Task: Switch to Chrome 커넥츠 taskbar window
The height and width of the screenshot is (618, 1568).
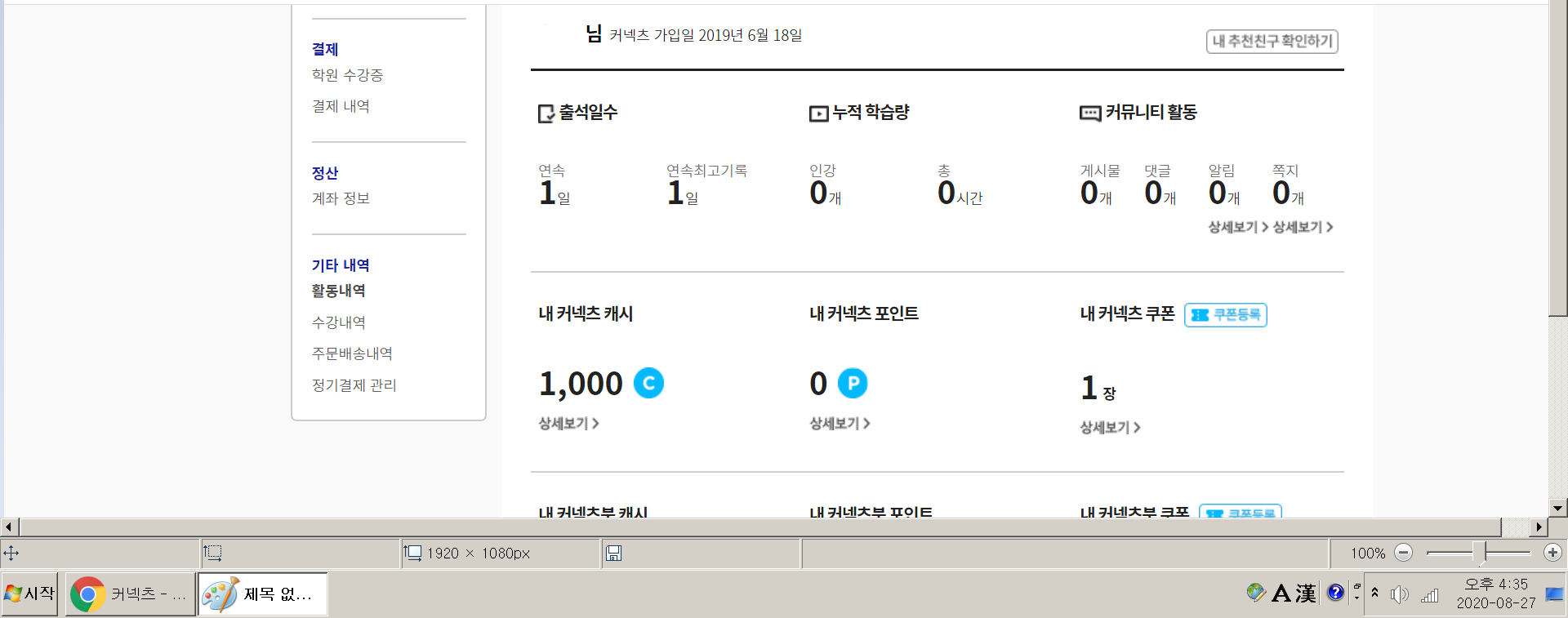Action: [x=130, y=594]
